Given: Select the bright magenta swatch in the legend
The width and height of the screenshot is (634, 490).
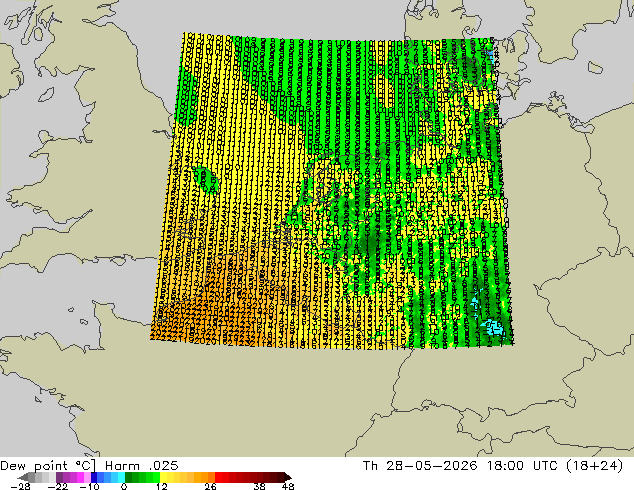Looking at the screenshot, I should [x=80, y=477].
